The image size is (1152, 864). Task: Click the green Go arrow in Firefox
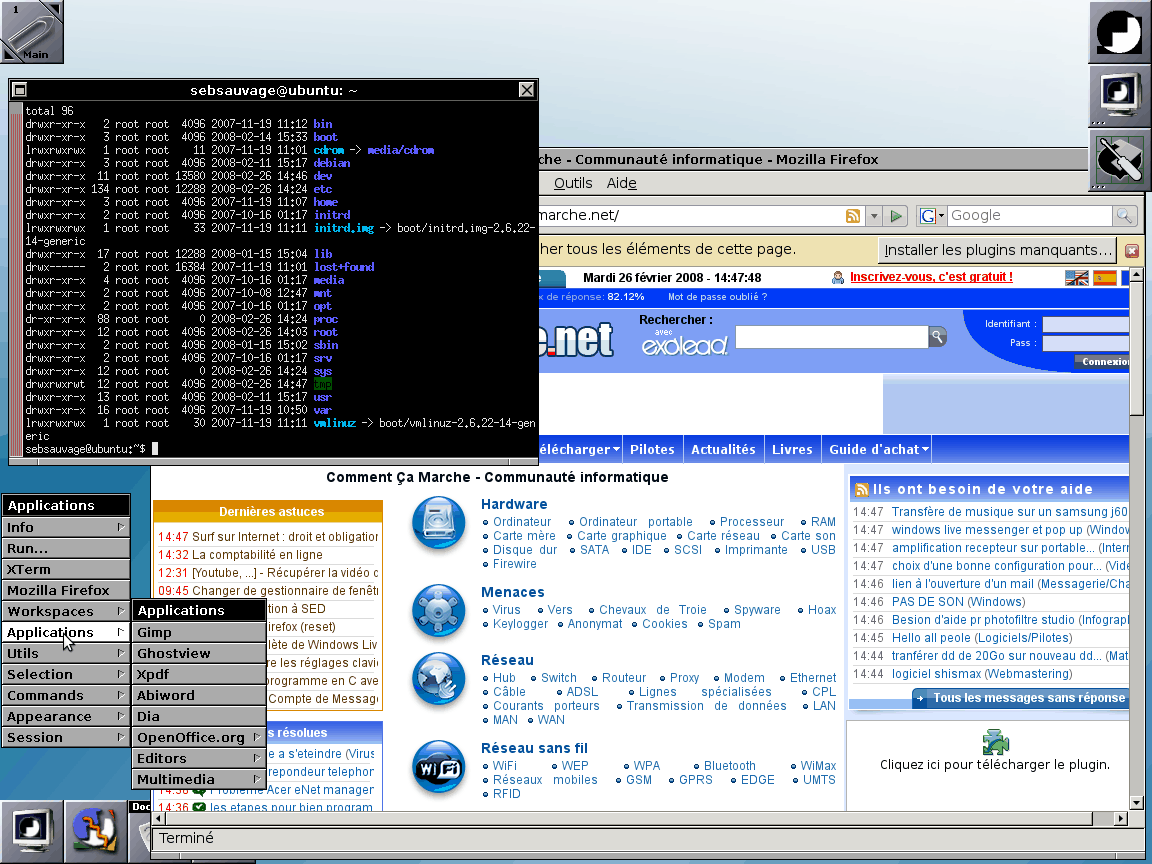point(896,216)
